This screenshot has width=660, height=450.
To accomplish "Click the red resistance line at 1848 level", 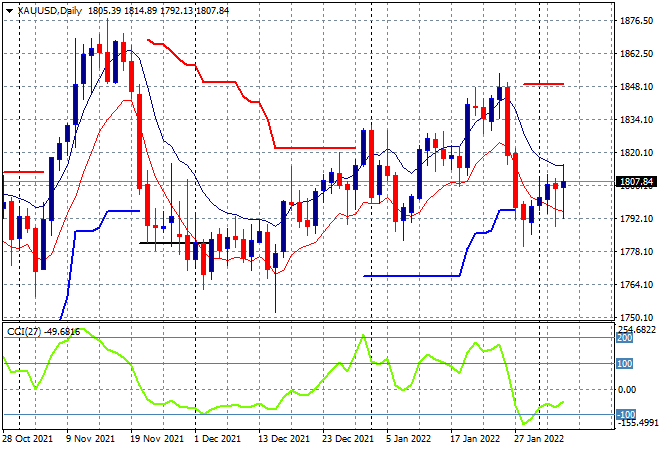I will 543,84.
